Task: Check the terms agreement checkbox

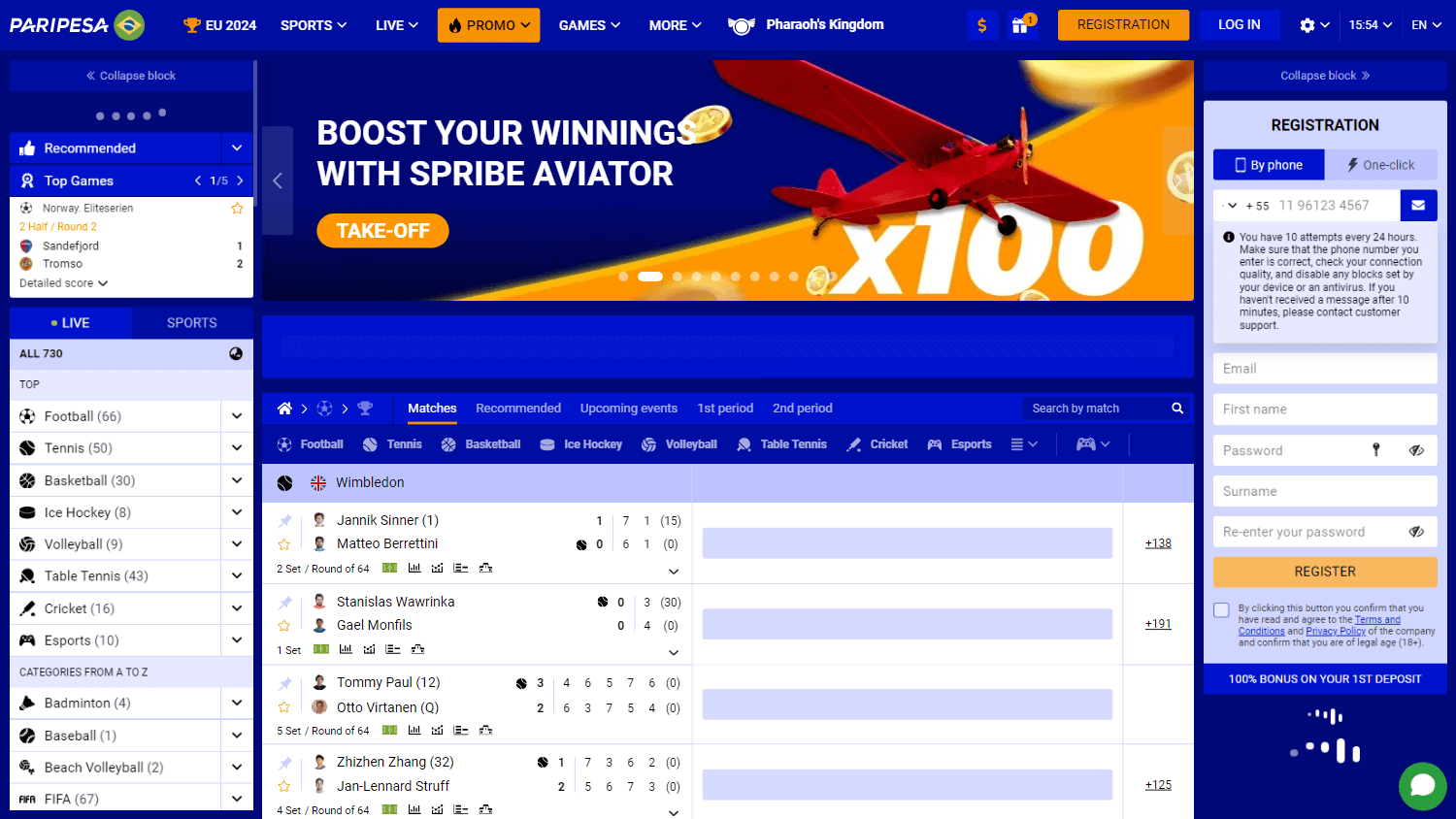Action: 1221,609
